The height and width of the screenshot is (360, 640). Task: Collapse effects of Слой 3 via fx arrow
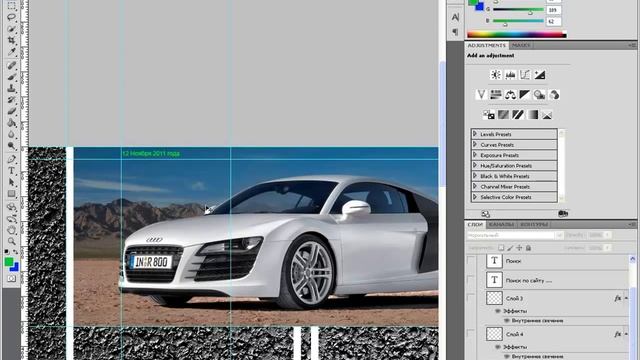coord(626,298)
